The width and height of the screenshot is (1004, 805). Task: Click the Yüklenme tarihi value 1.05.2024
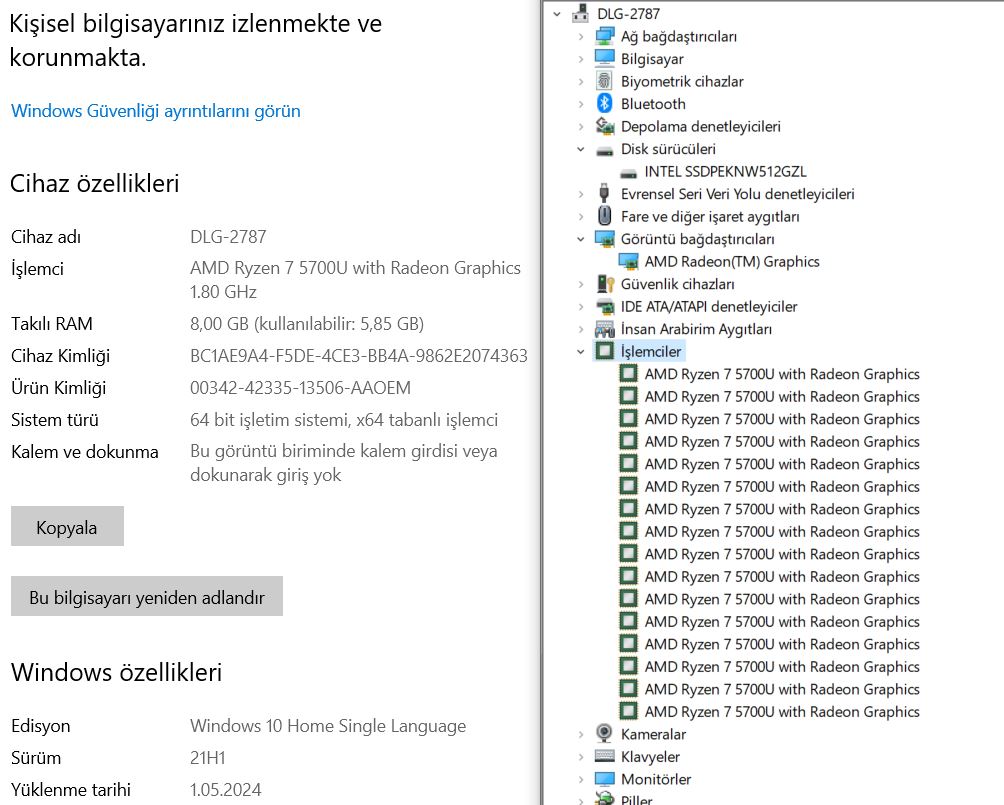[225, 790]
